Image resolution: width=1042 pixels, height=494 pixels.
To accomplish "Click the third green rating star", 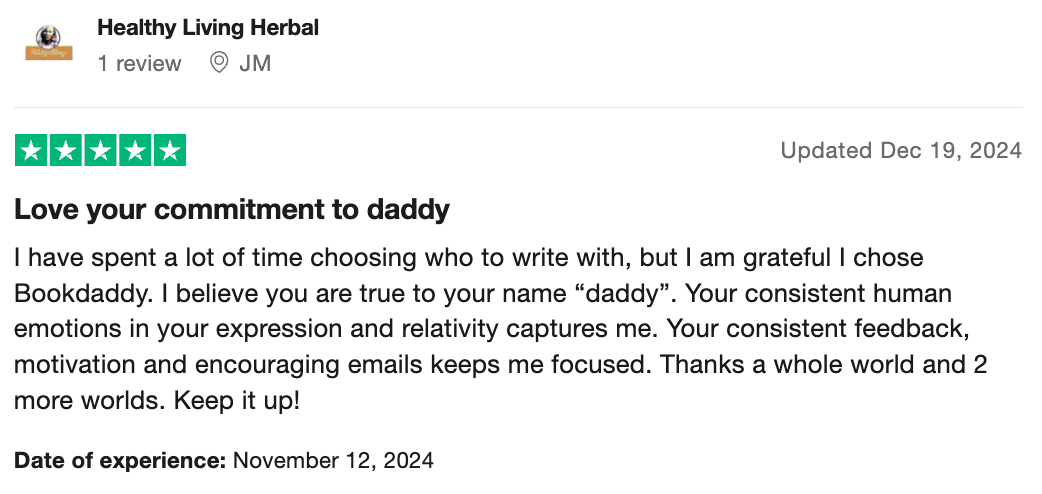I will 101,151.
